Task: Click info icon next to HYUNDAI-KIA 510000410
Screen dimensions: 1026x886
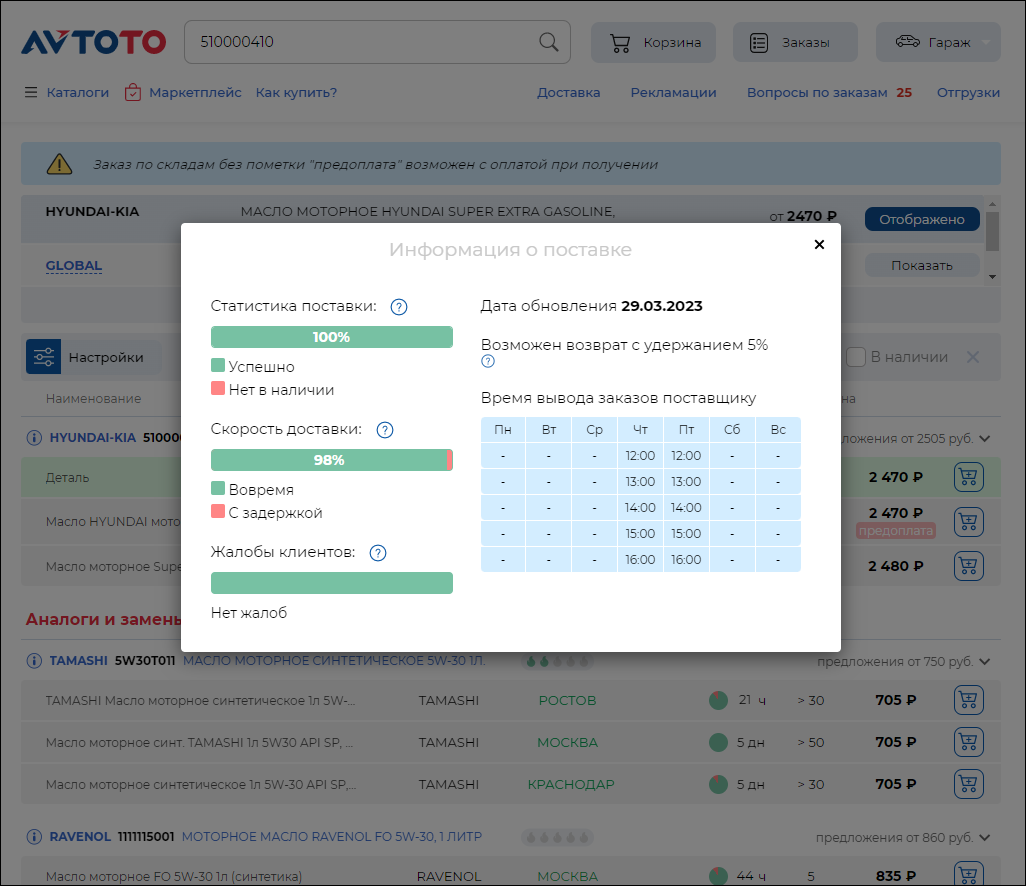Action: pos(34,438)
